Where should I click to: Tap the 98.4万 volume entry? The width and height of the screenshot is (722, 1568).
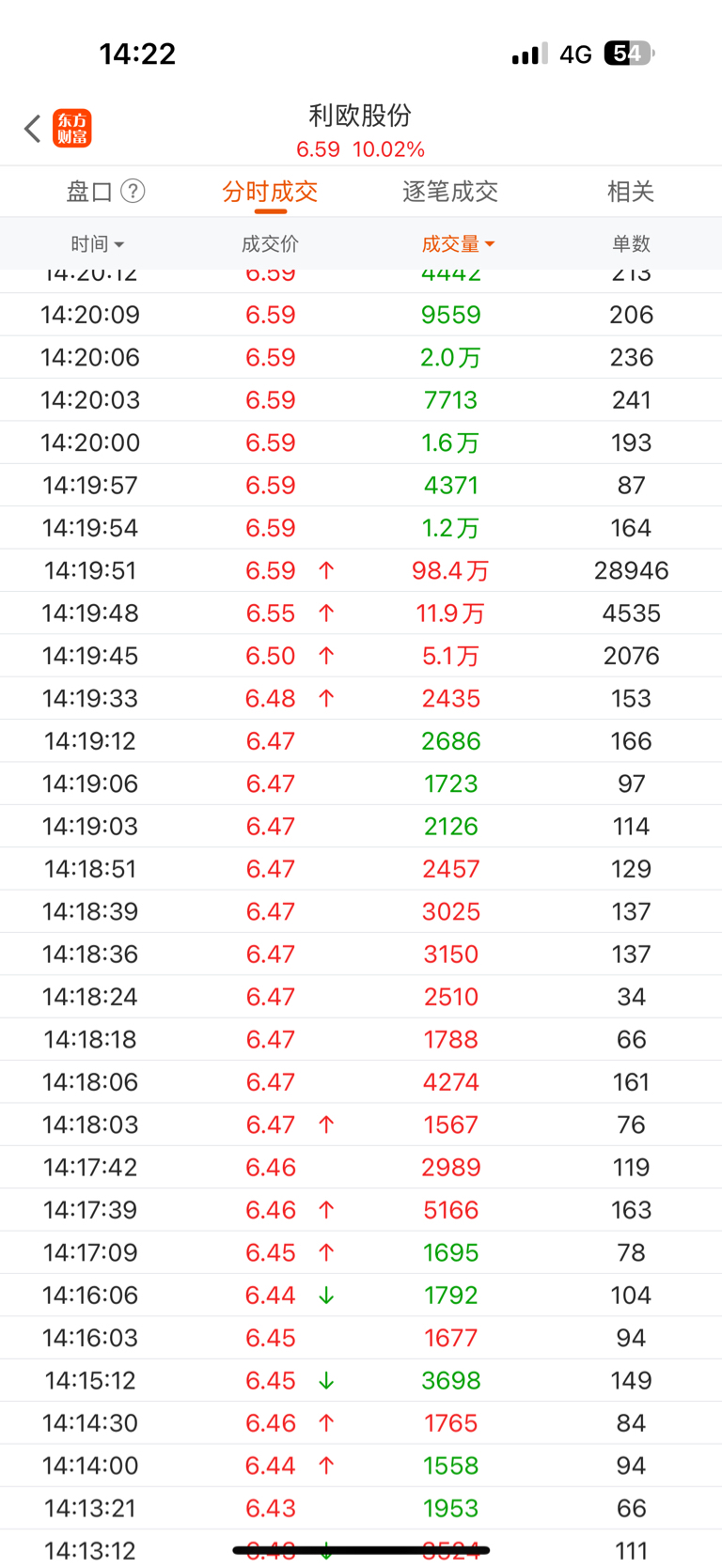[450, 570]
